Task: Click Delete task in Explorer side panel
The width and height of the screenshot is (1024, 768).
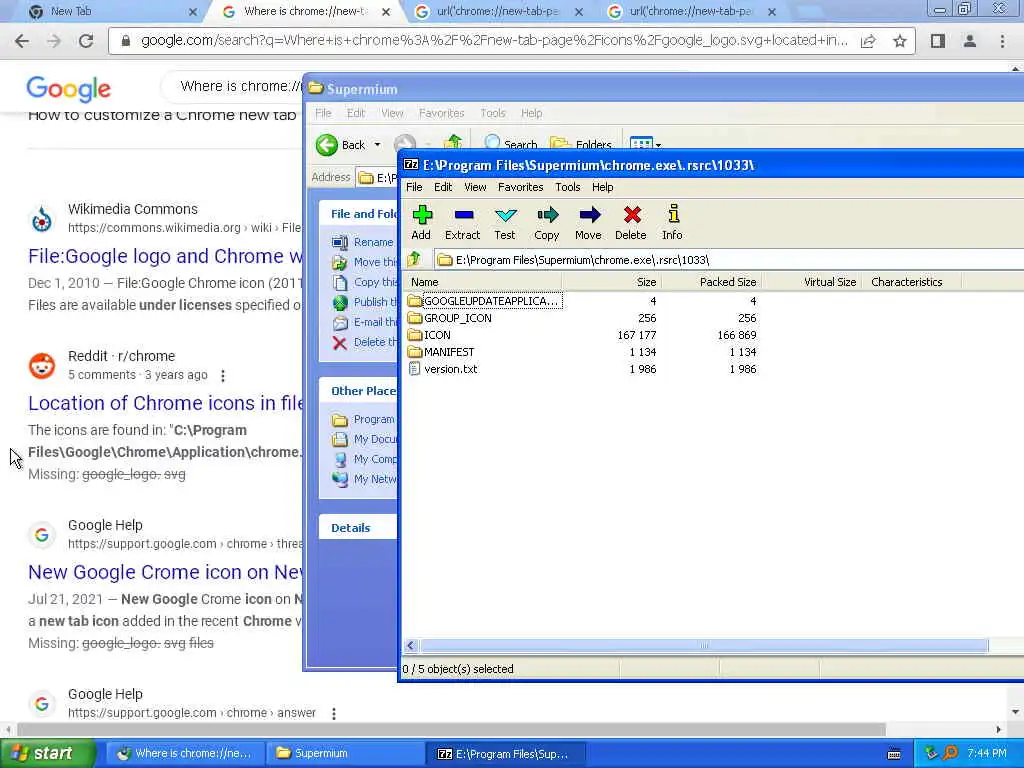Action: pyautogui.click(x=364, y=342)
